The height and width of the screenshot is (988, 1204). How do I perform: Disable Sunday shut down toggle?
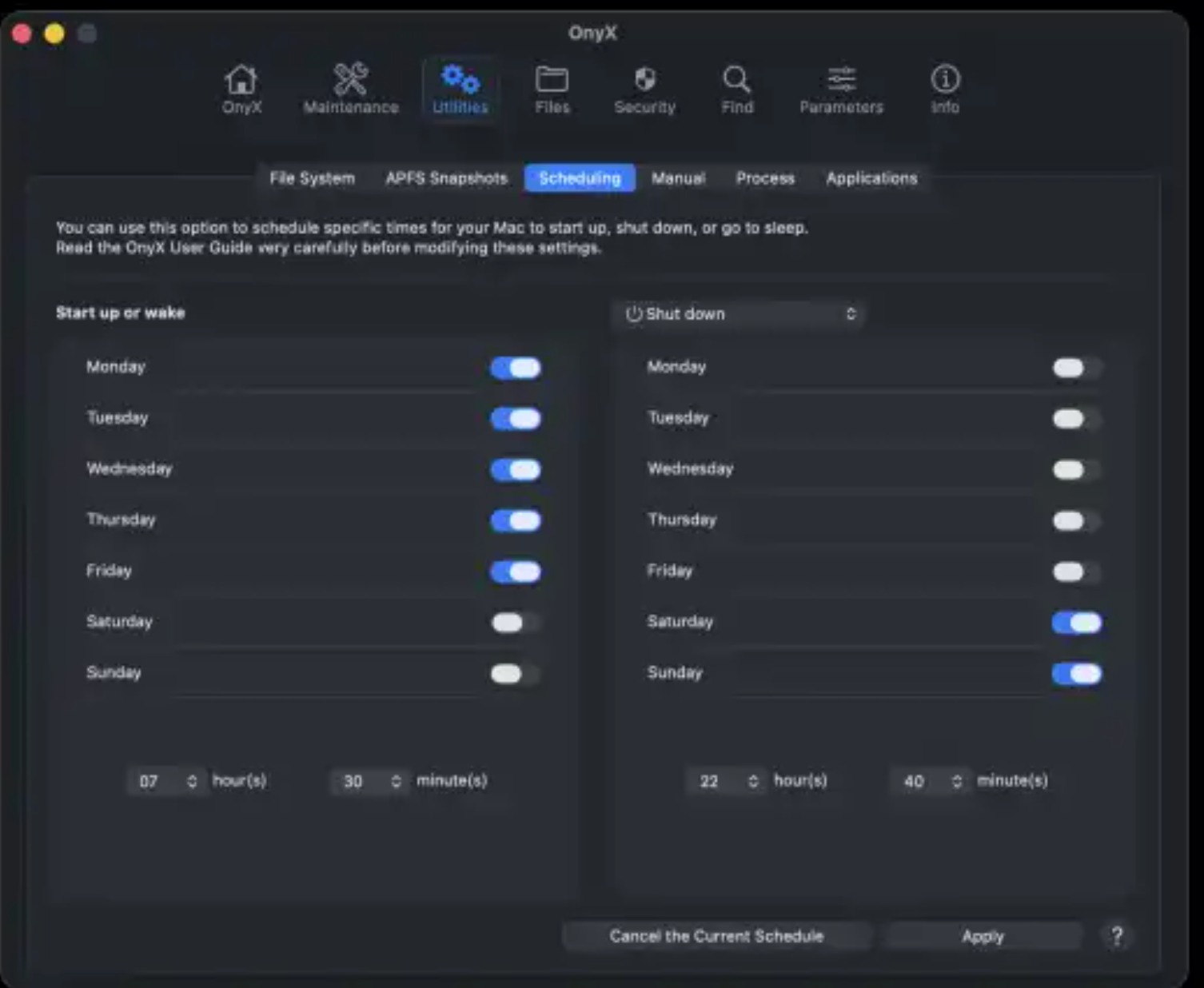point(1077,674)
